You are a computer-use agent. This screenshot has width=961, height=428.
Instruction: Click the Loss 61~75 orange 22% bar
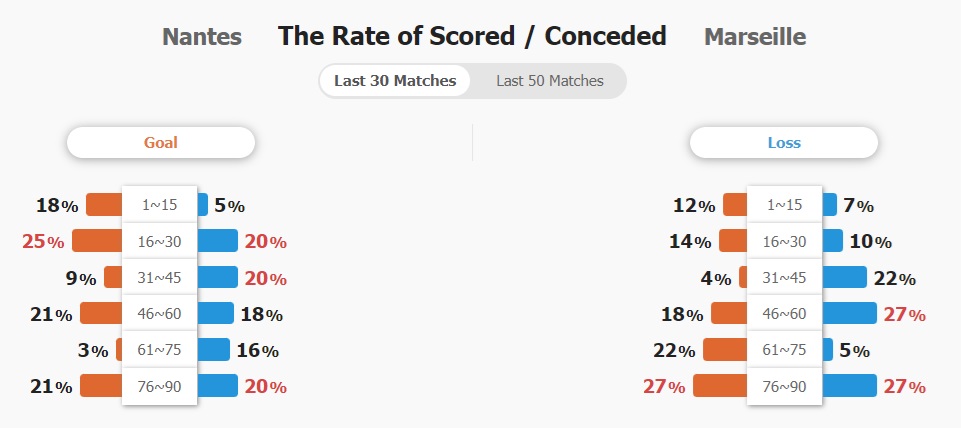pyautogui.click(x=725, y=350)
